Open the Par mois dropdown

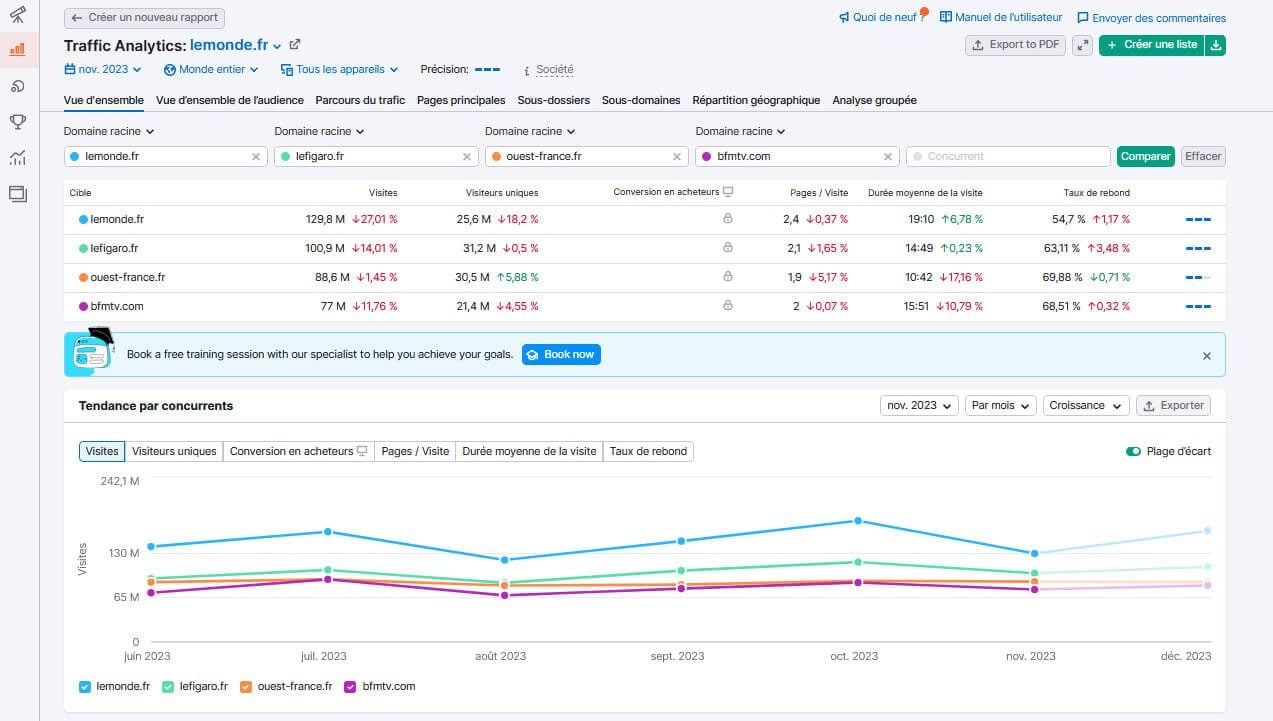[1000, 405]
